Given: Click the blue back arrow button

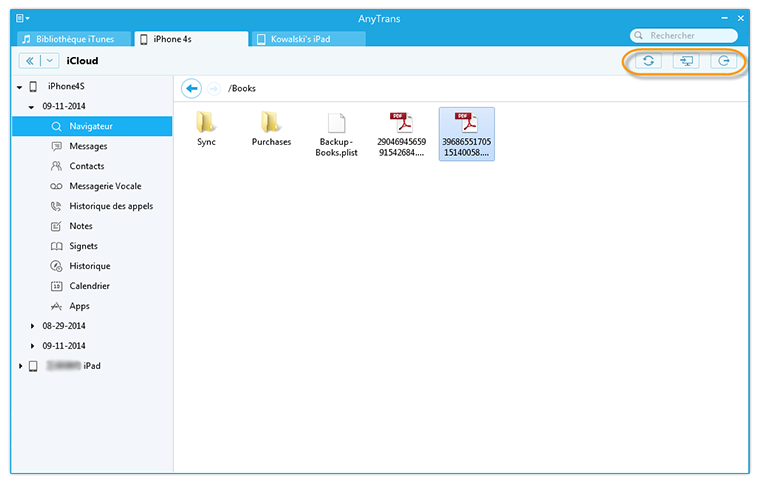Looking at the screenshot, I should click(x=191, y=88).
